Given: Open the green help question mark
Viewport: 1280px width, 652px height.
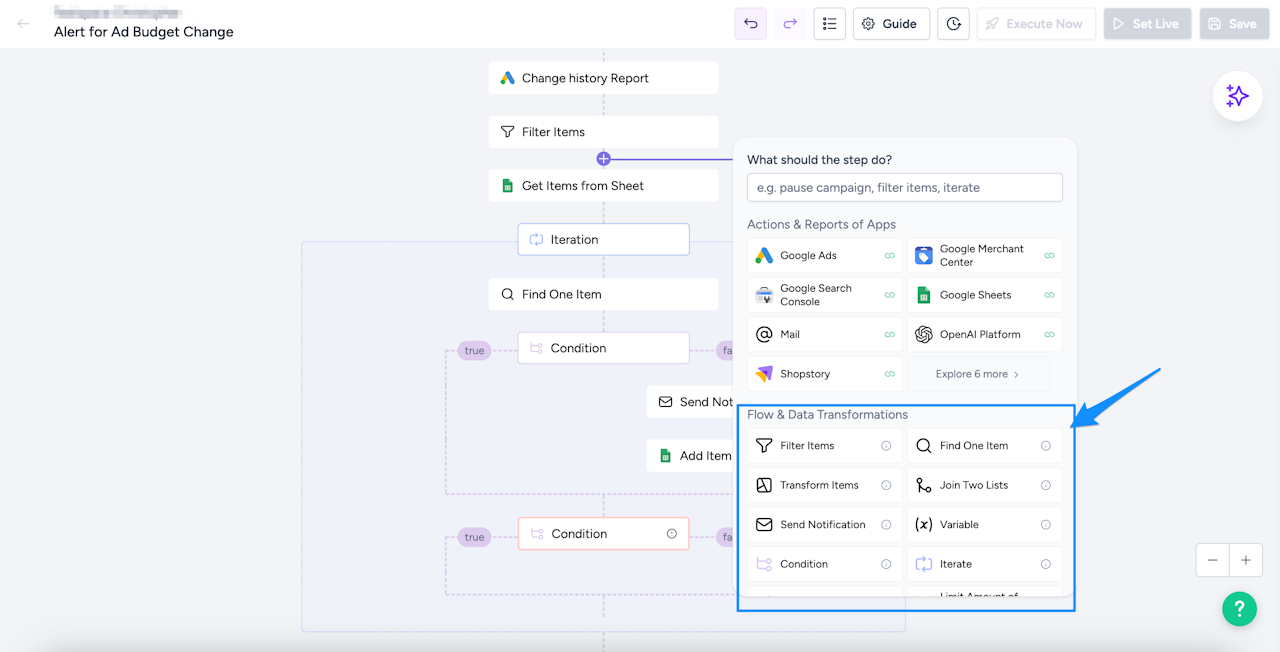Looking at the screenshot, I should click(1239, 608).
